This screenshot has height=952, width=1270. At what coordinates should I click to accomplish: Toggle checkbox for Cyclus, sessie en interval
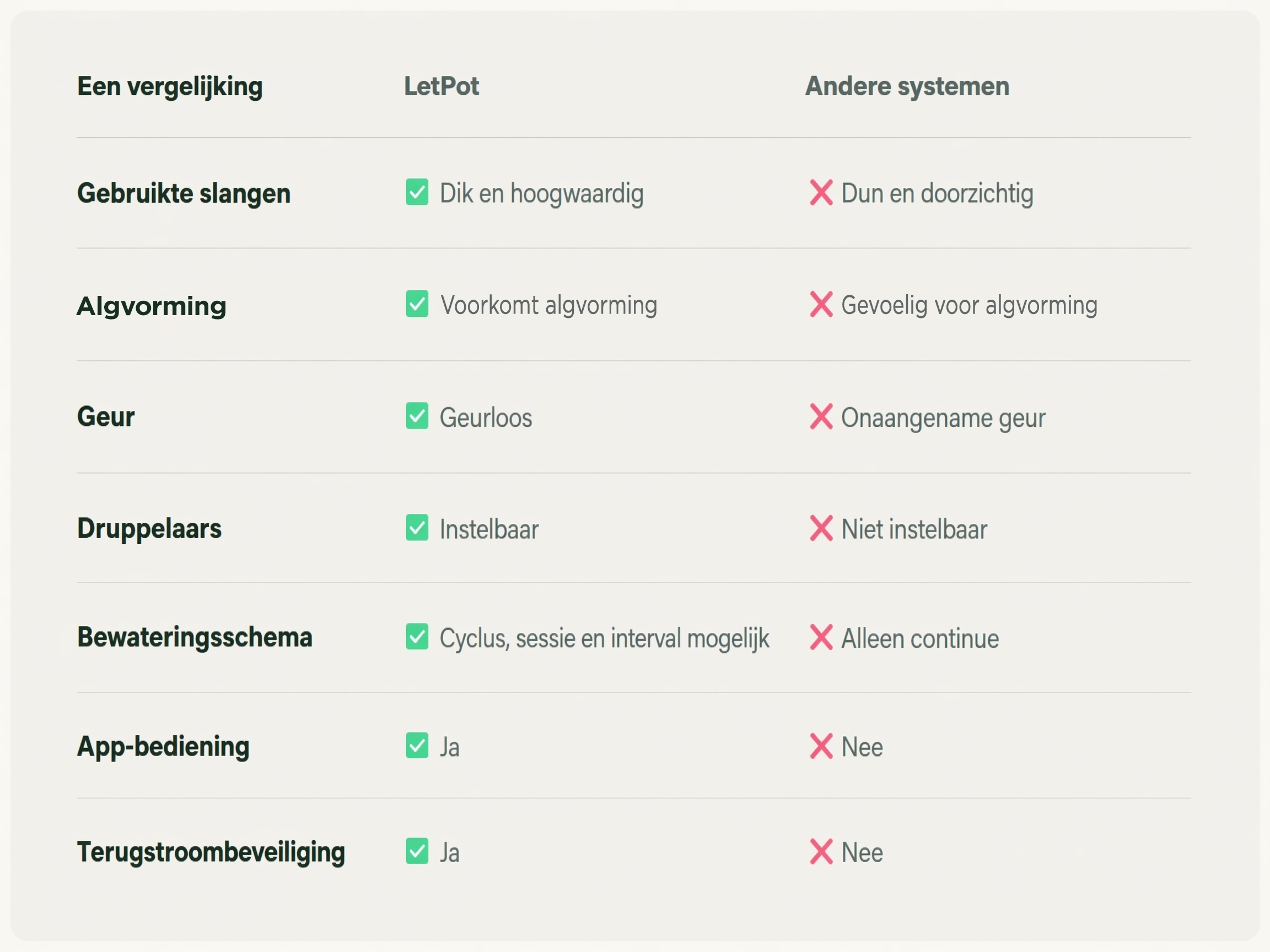tap(417, 636)
